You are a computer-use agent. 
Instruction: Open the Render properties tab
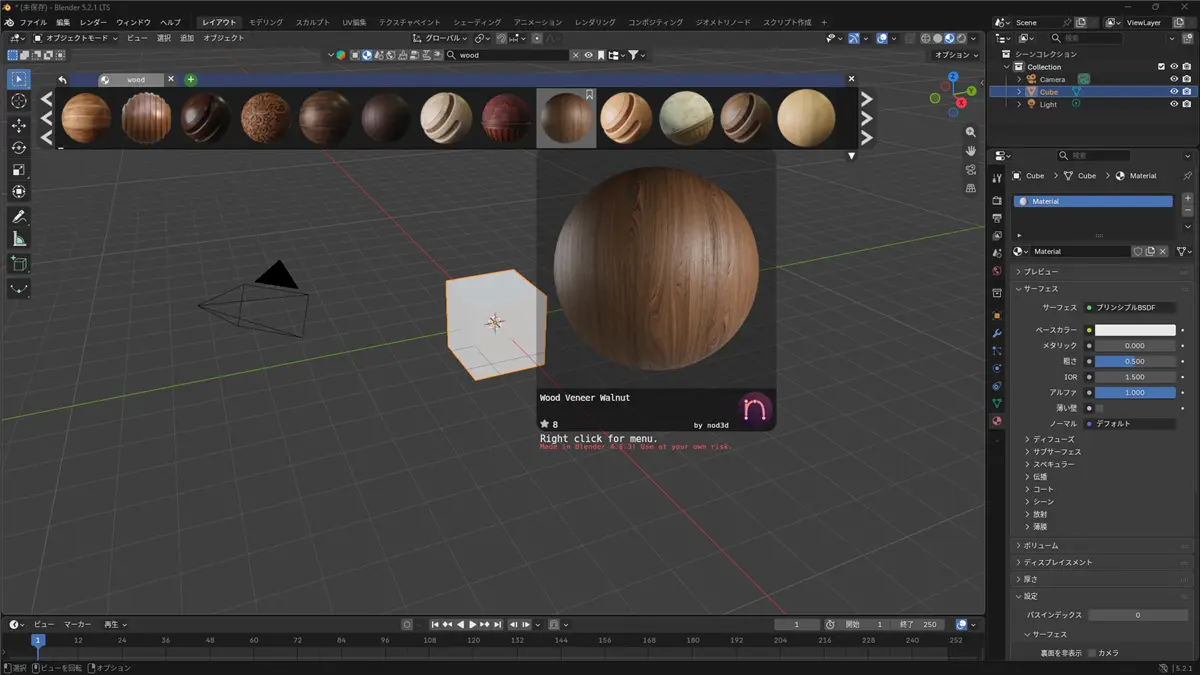coord(996,200)
